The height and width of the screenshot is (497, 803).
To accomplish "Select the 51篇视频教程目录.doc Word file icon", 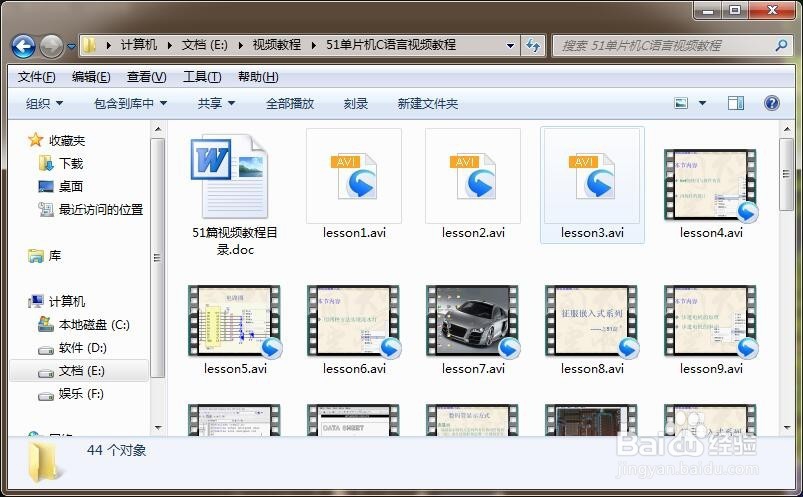I will [229, 176].
